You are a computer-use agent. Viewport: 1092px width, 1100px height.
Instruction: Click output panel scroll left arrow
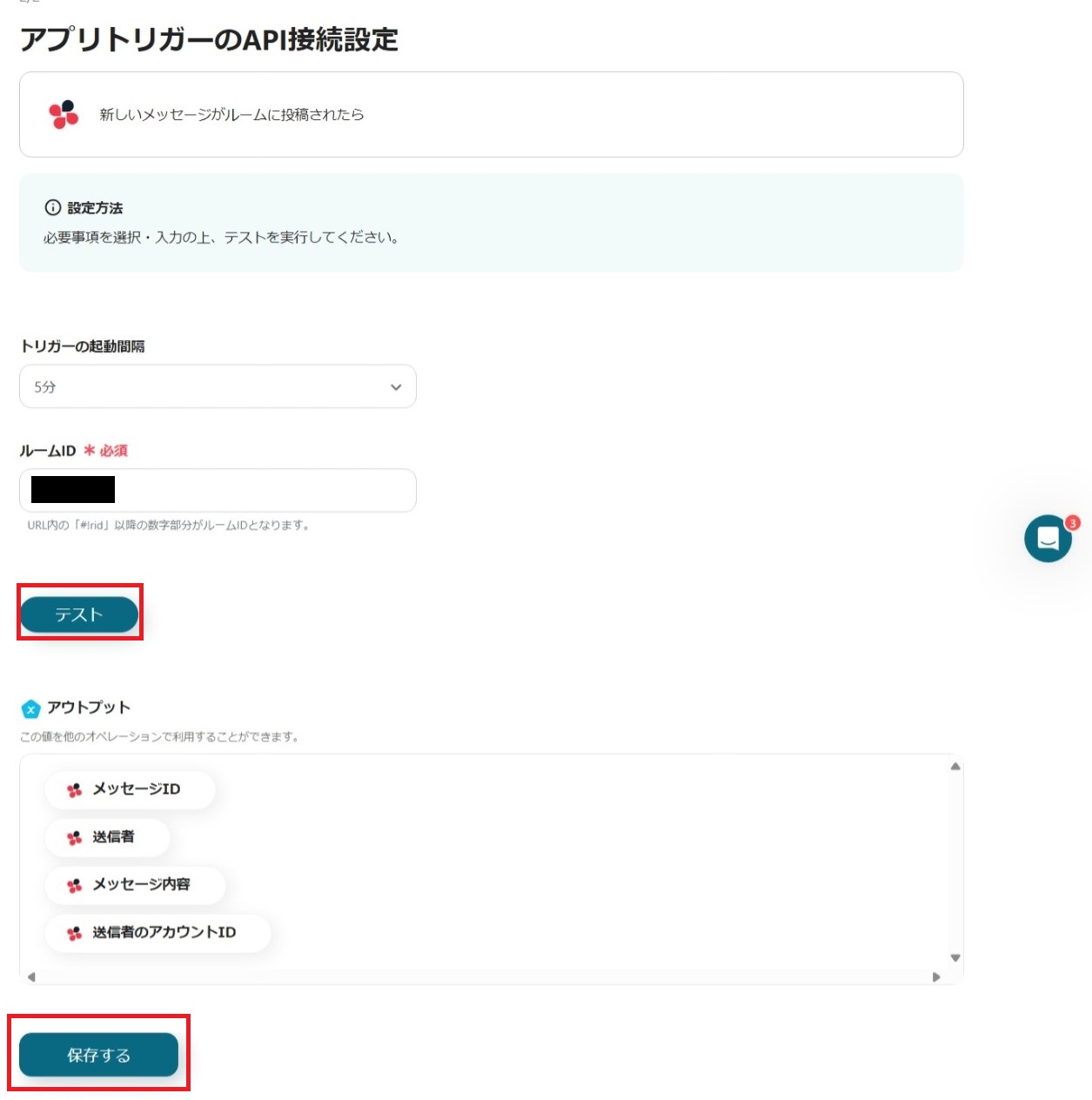pos(31,976)
